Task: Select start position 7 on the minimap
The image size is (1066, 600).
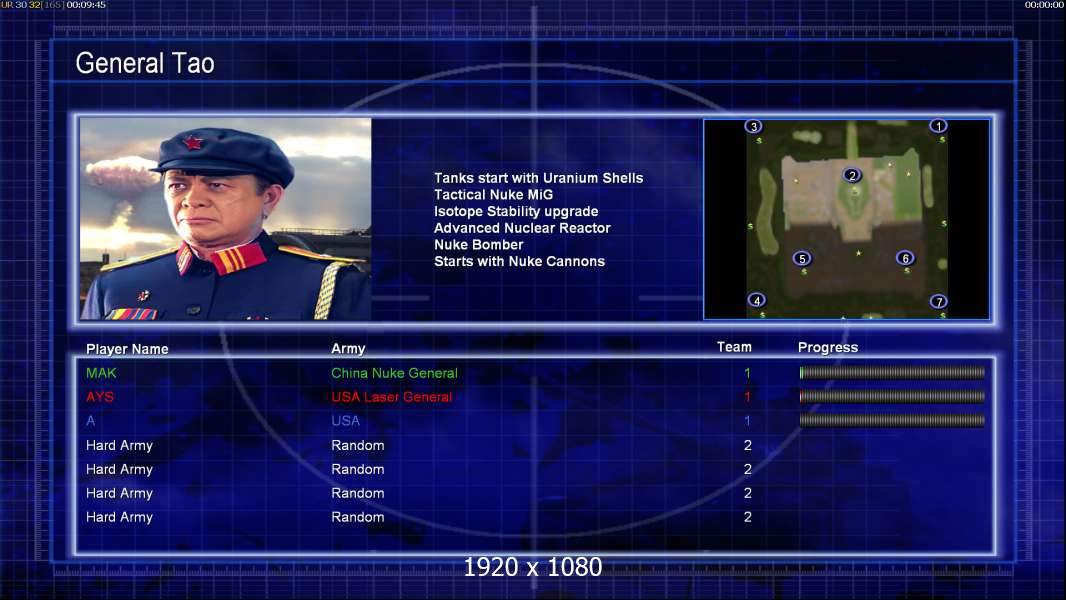Action: 938,301
